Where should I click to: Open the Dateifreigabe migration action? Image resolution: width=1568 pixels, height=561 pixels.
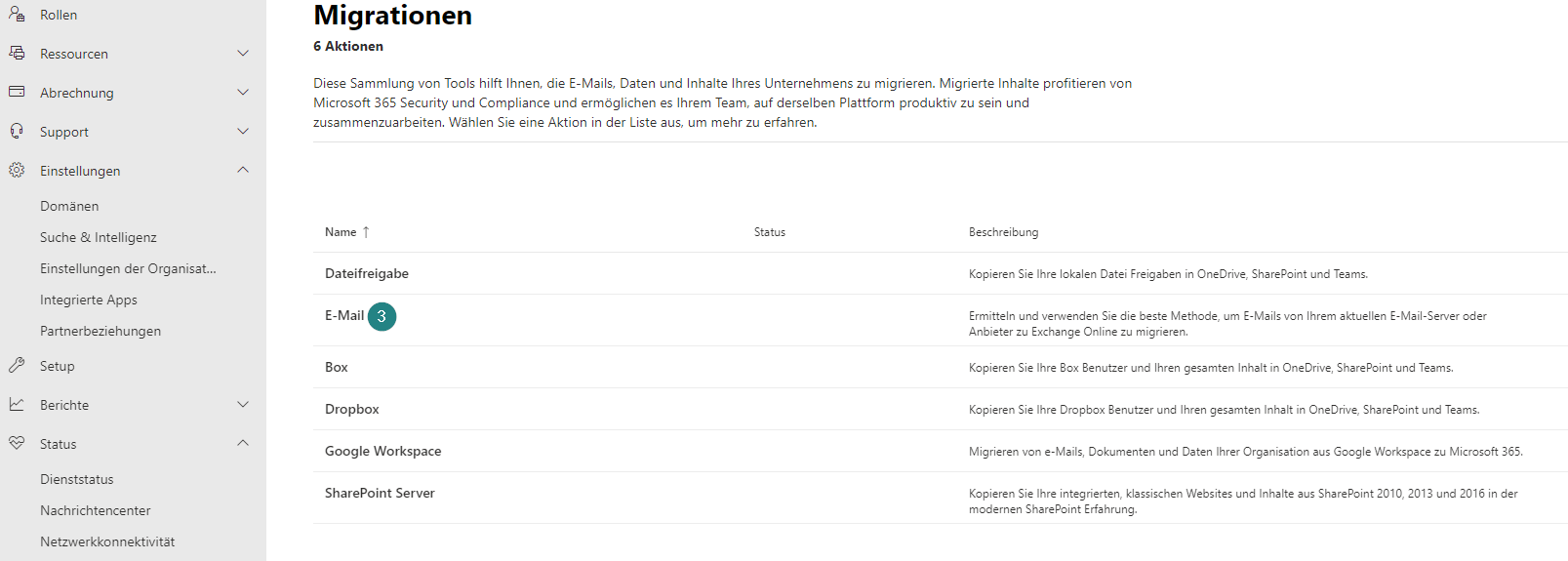[x=367, y=273]
